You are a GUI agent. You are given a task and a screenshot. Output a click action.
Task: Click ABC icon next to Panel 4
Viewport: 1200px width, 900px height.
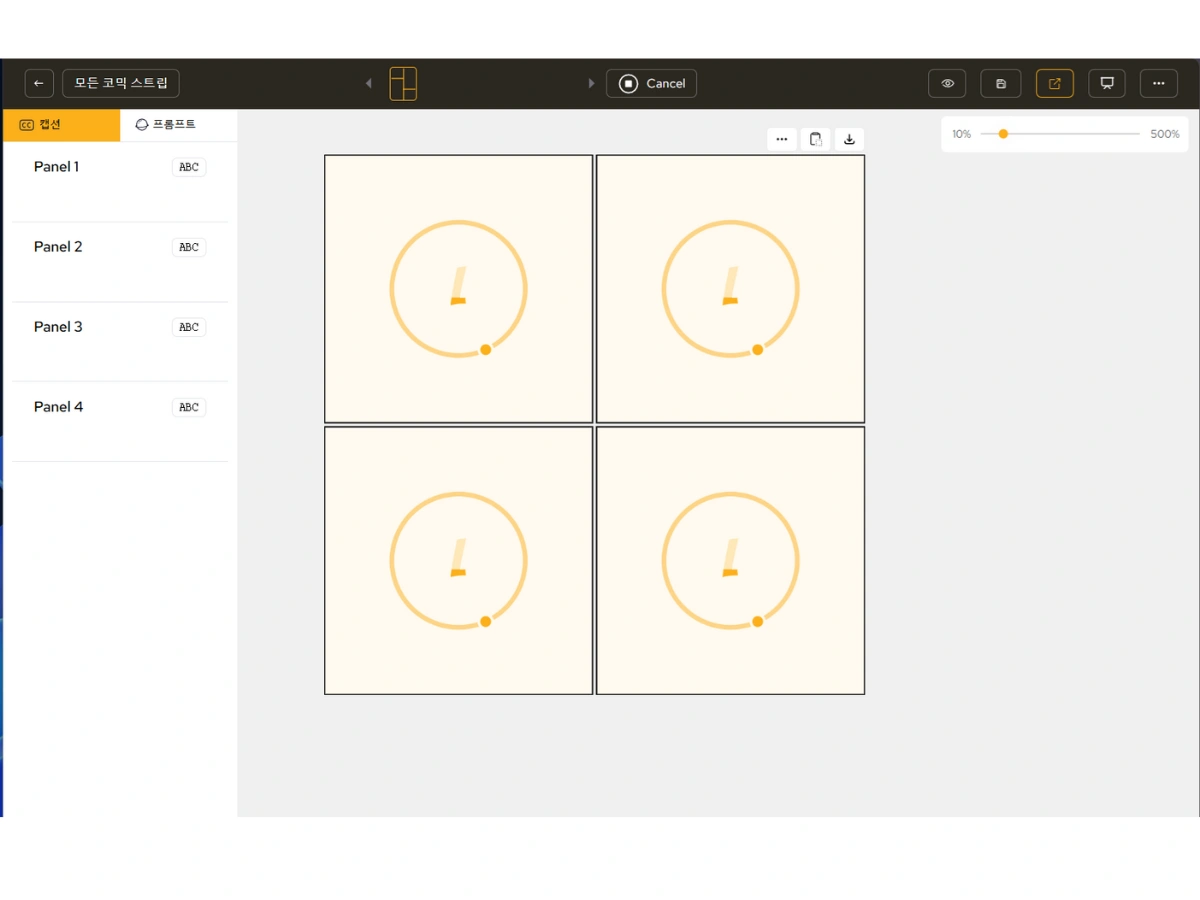(189, 407)
